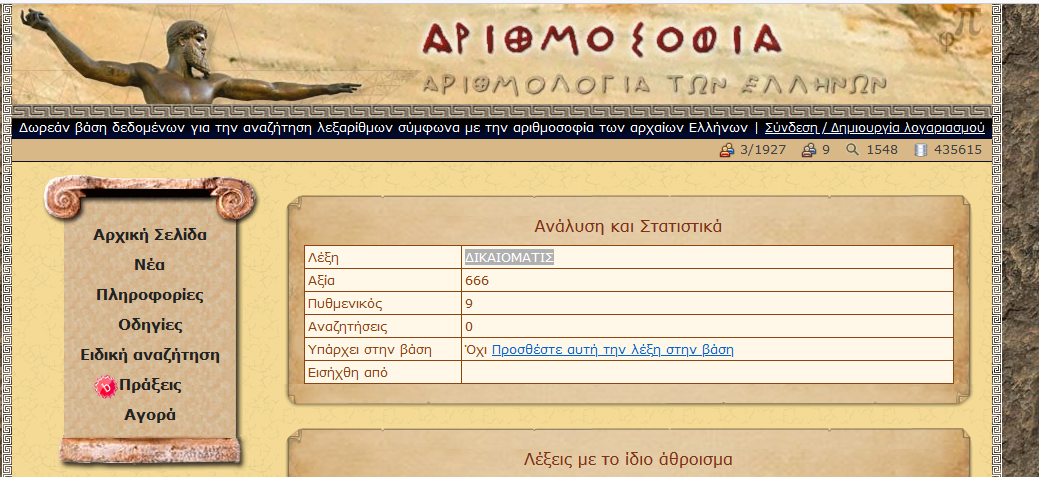Click the Εισήχθη από label

click(348, 372)
